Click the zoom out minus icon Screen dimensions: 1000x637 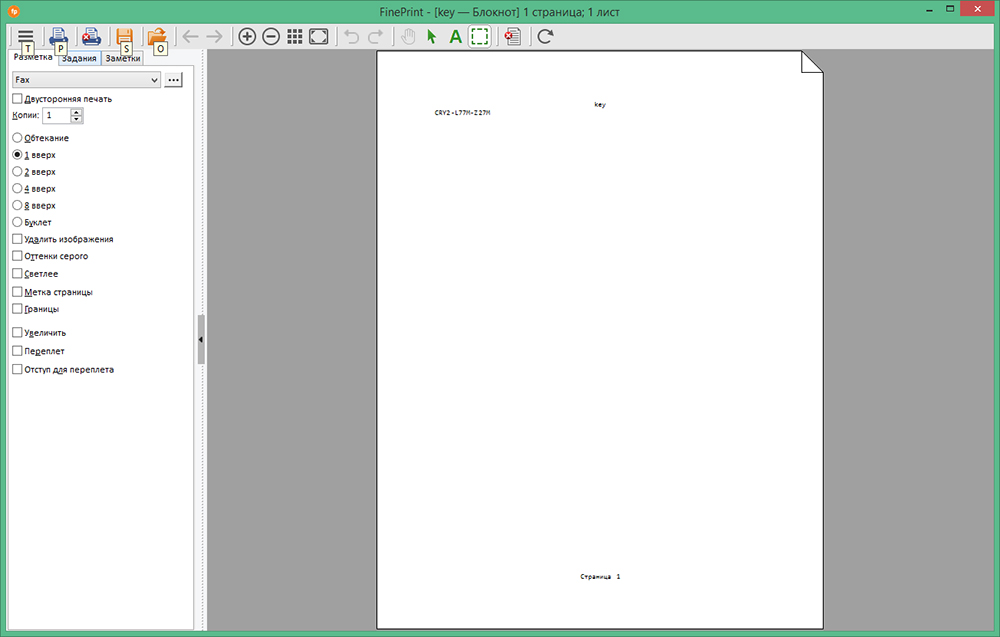(271, 37)
